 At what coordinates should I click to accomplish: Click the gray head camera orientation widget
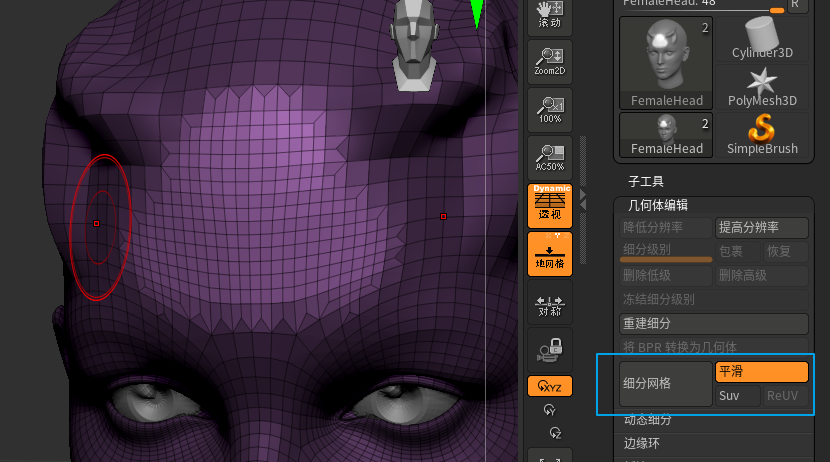[x=414, y=44]
